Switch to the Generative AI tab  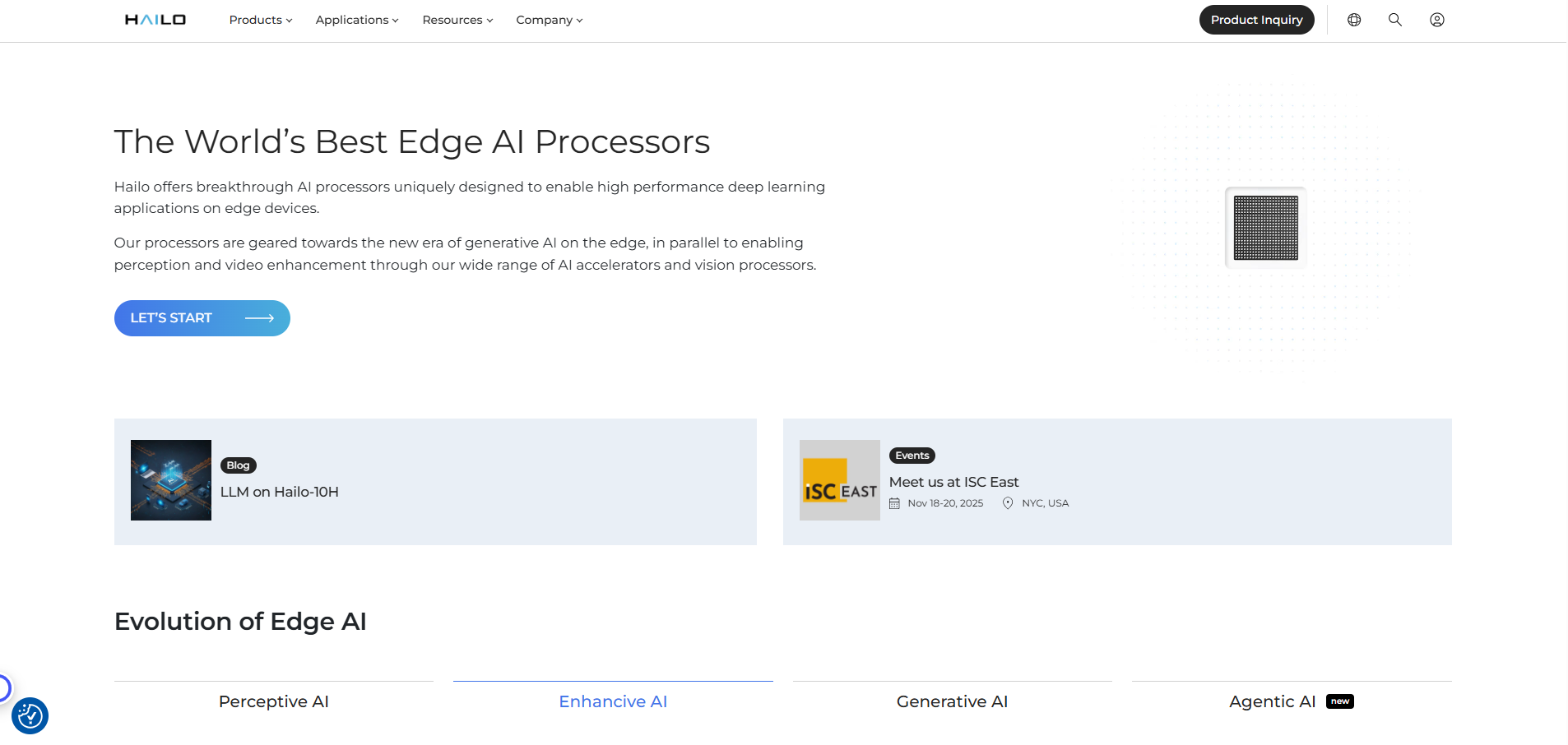pyautogui.click(x=952, y=701)
